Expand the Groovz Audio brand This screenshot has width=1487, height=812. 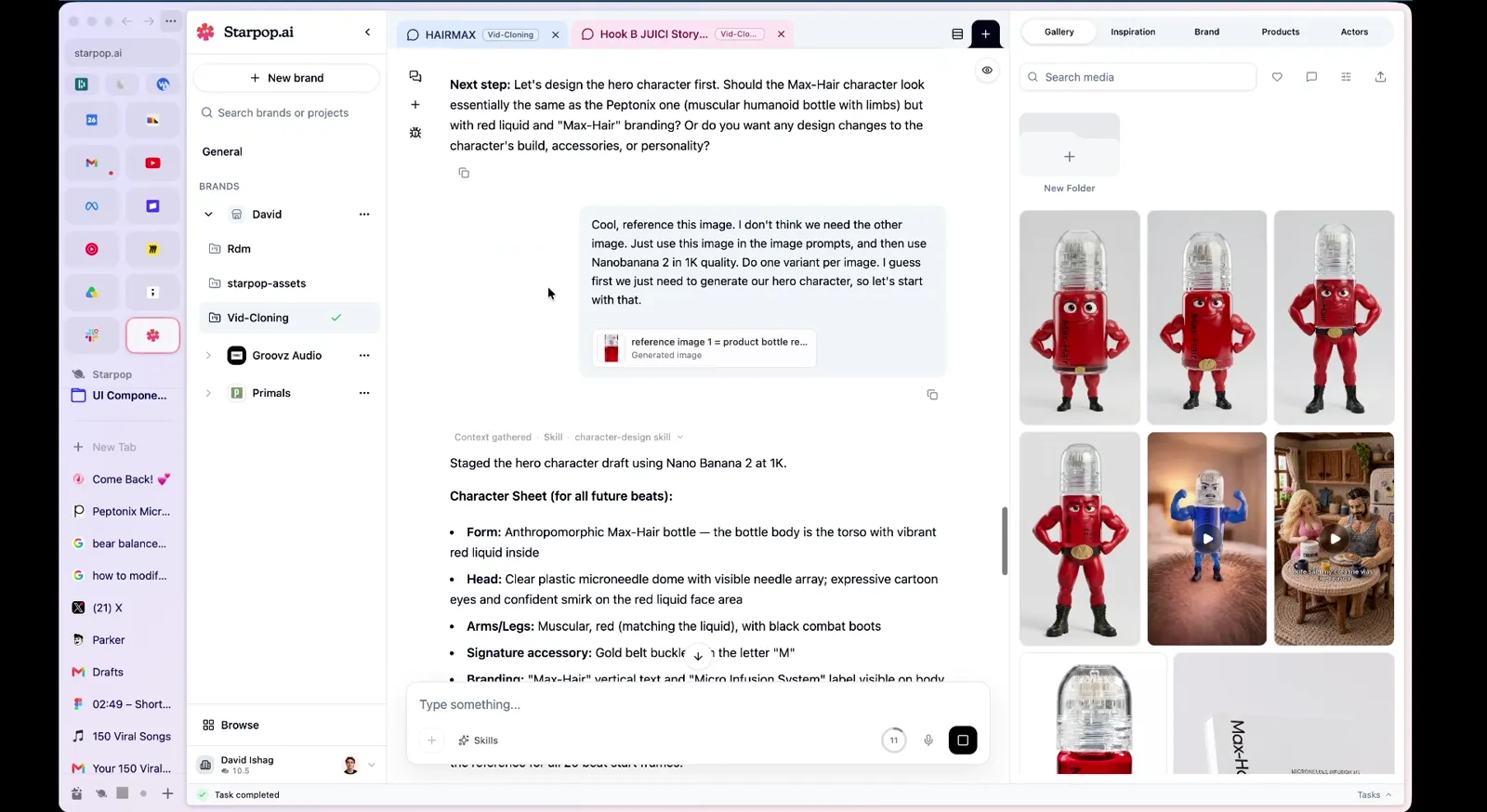208,356
